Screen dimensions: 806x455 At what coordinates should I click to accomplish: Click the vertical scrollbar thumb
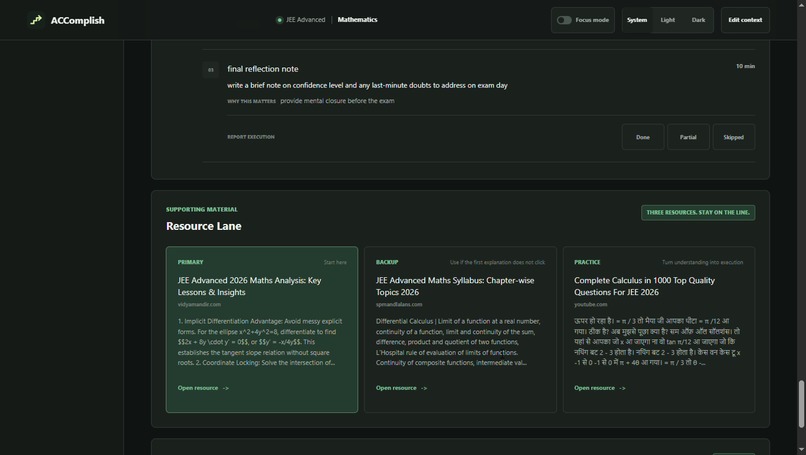[x=801, y=404]
